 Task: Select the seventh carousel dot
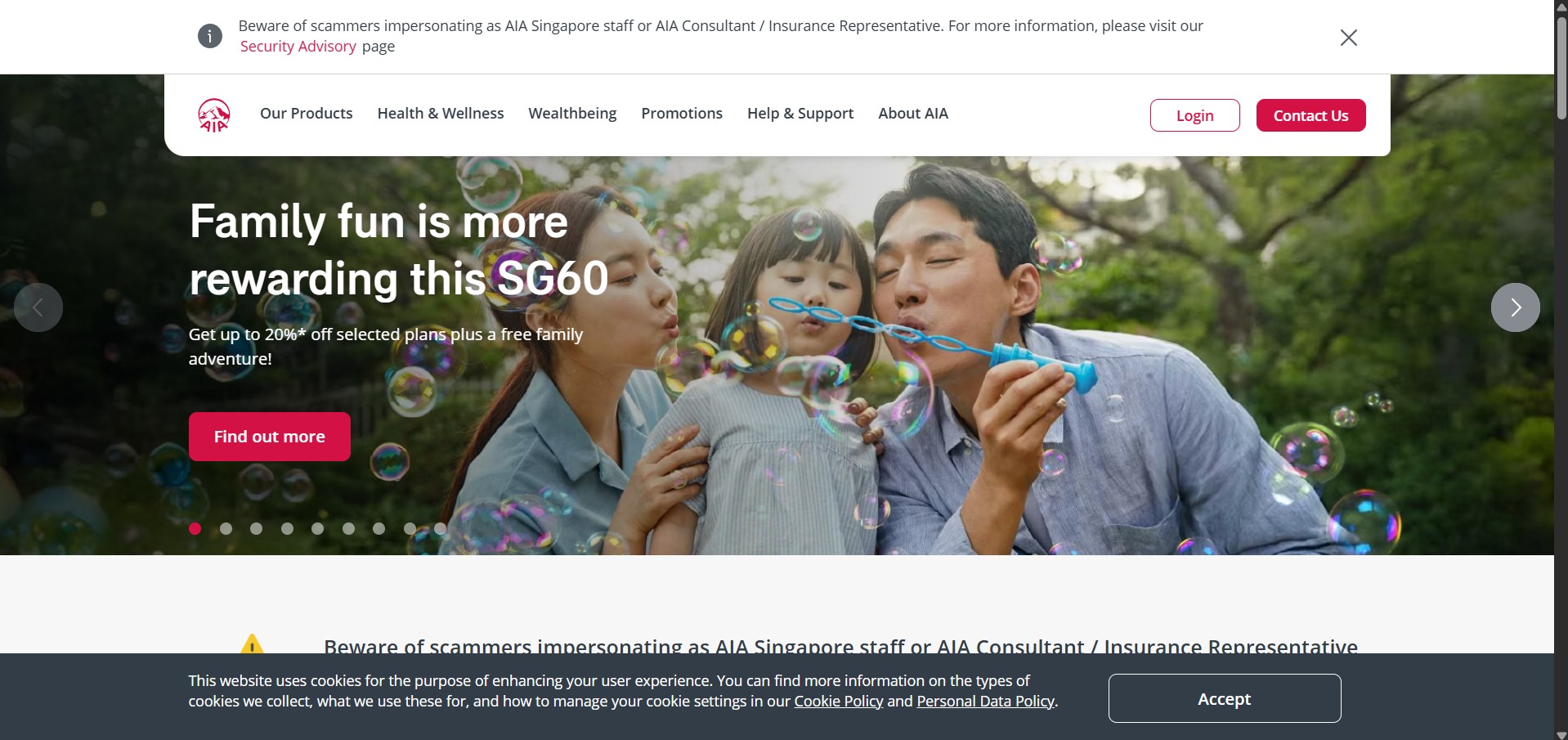[x=379, y=528]
